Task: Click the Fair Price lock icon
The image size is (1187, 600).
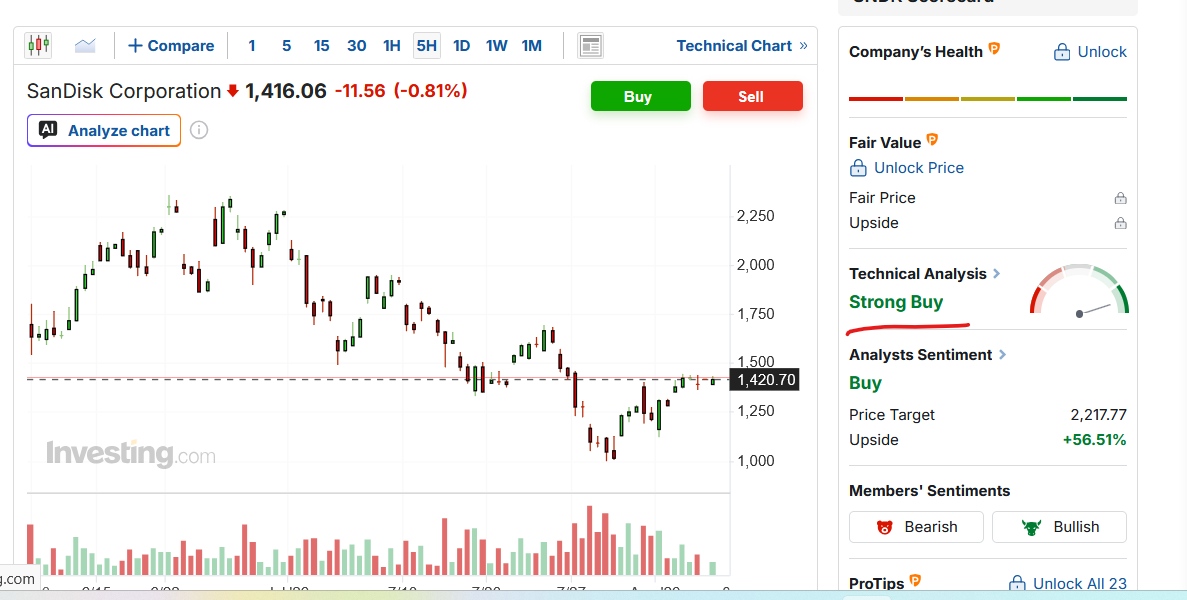Action: [x=1120, y=198]
